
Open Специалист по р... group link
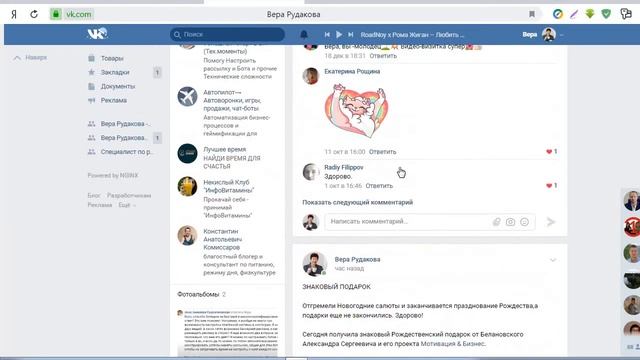click(x=126, y=151)
